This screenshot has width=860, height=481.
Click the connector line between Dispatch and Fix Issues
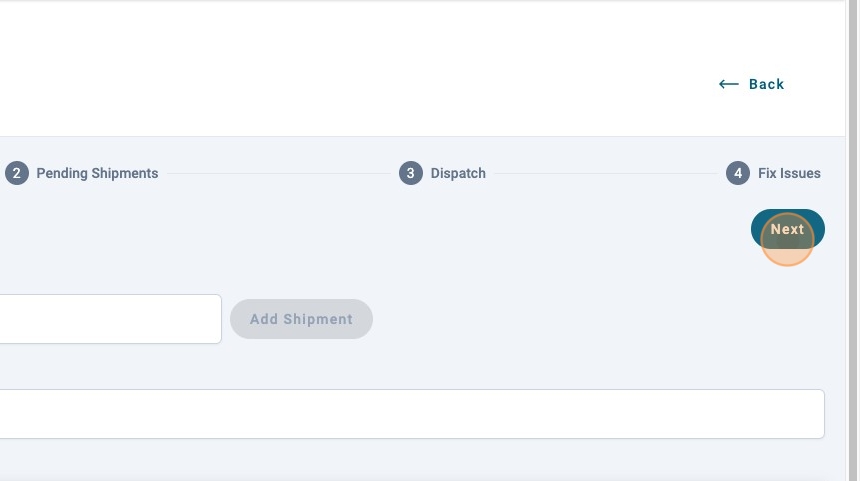tap(607, 173)
